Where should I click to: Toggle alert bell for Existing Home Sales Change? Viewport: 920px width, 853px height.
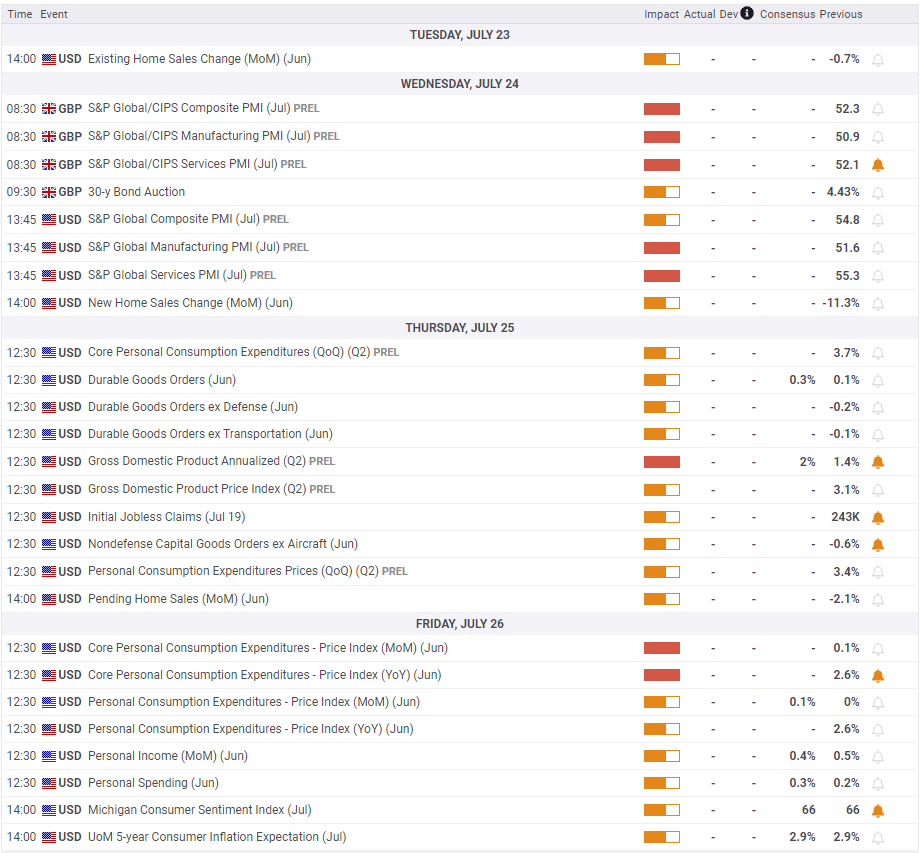[x=878, y=60]
